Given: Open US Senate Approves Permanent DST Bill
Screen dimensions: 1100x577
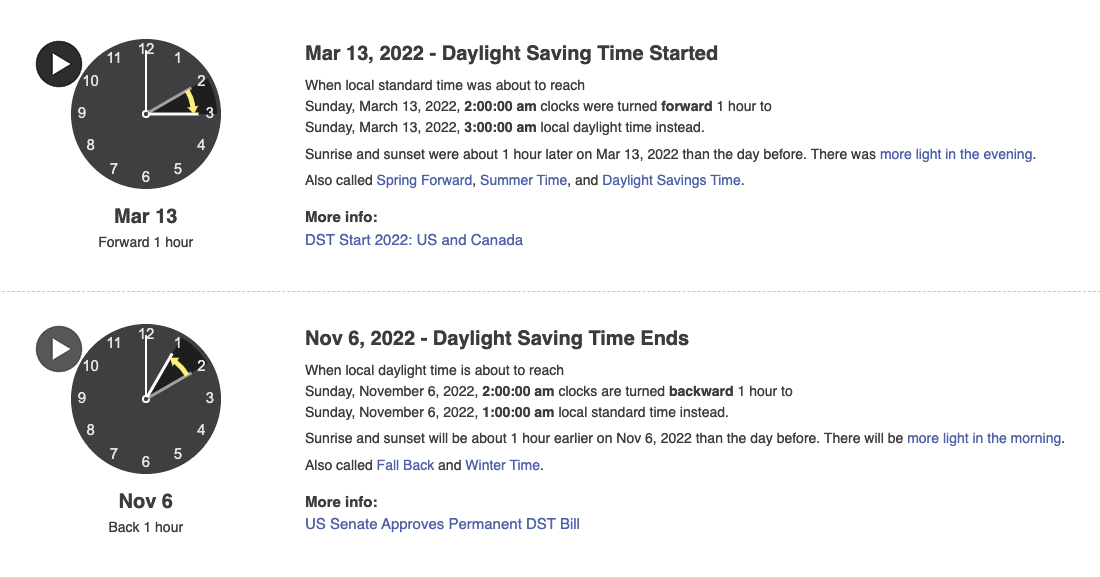Looking at the screenshot, I should 442,523.
